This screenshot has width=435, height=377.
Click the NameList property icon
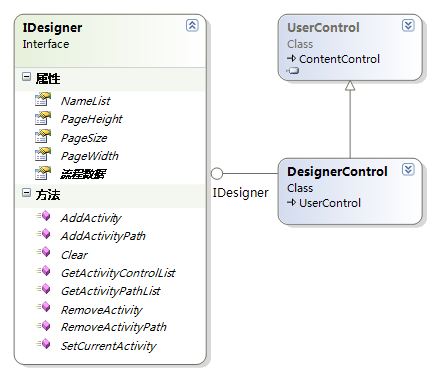point(43,100)
